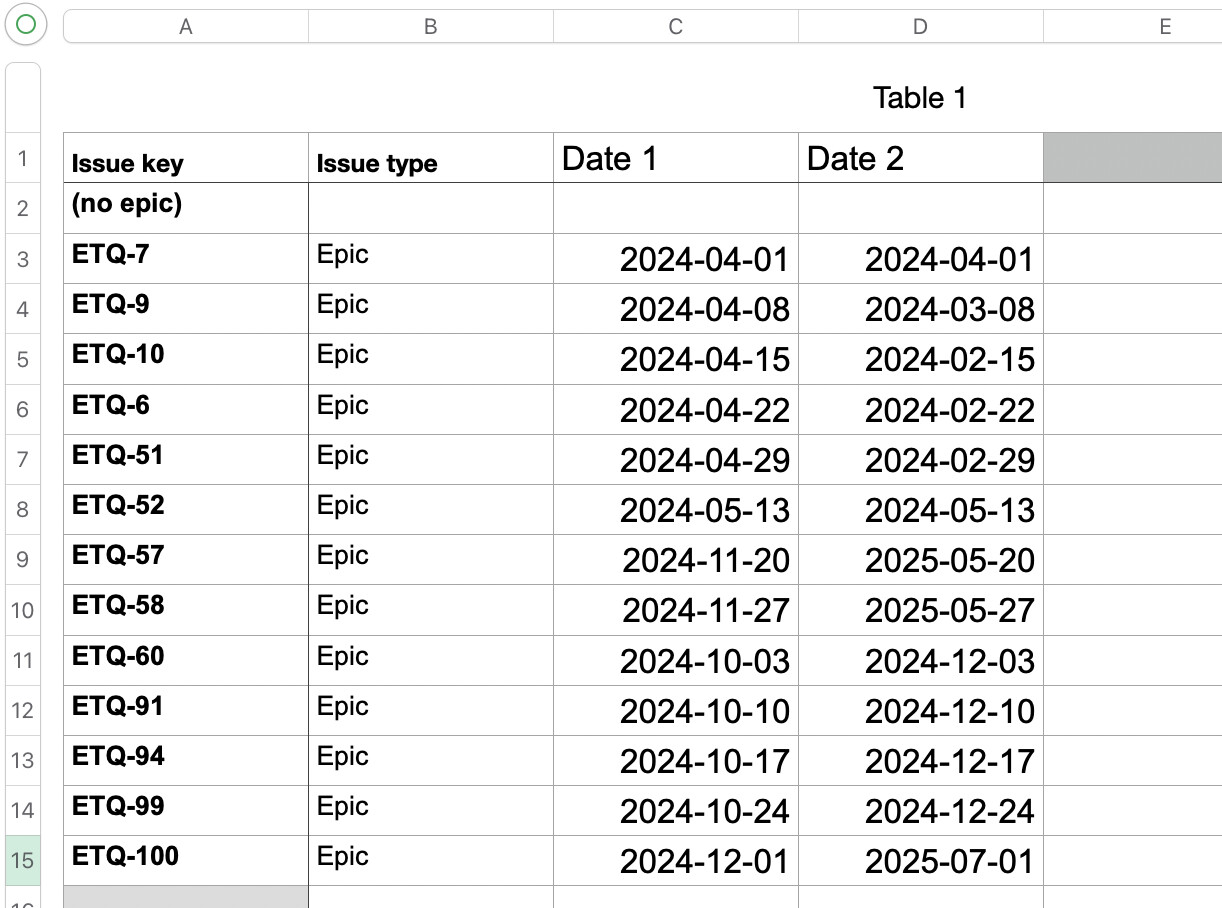The image size is (1222, 908).
Task: Select the Issue key header cell
Action: coord(186,158)
